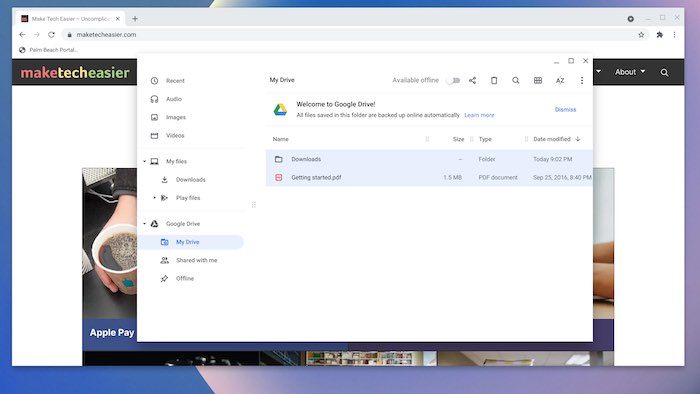Maximize the Files app window
The width and height of the screenshot is (700, 394).
click(x=571, y=61)
